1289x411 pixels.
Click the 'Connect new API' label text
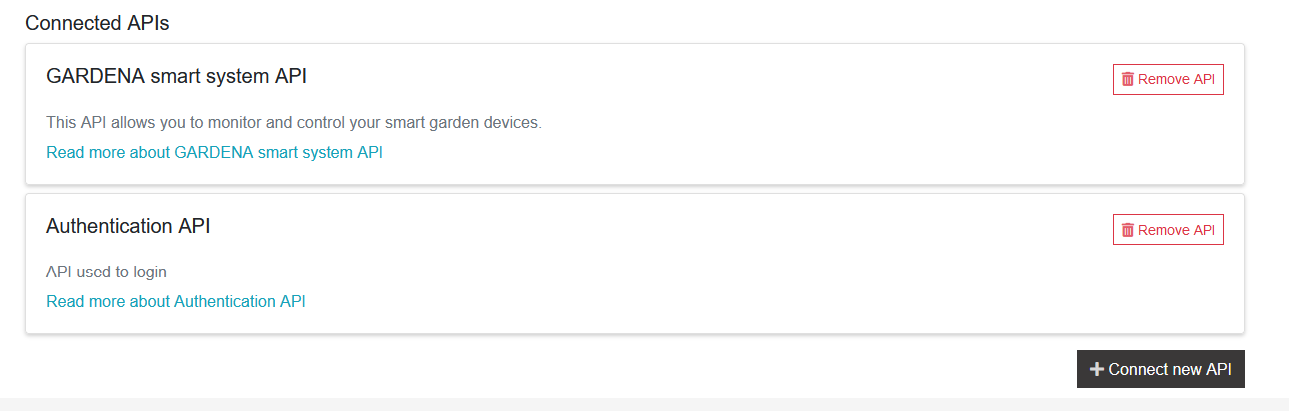pyautogui.click(x=1170, y=369)
